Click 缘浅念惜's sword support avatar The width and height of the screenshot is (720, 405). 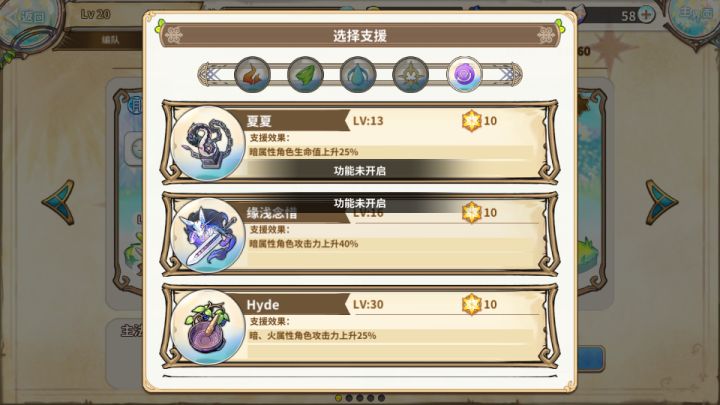208,235
